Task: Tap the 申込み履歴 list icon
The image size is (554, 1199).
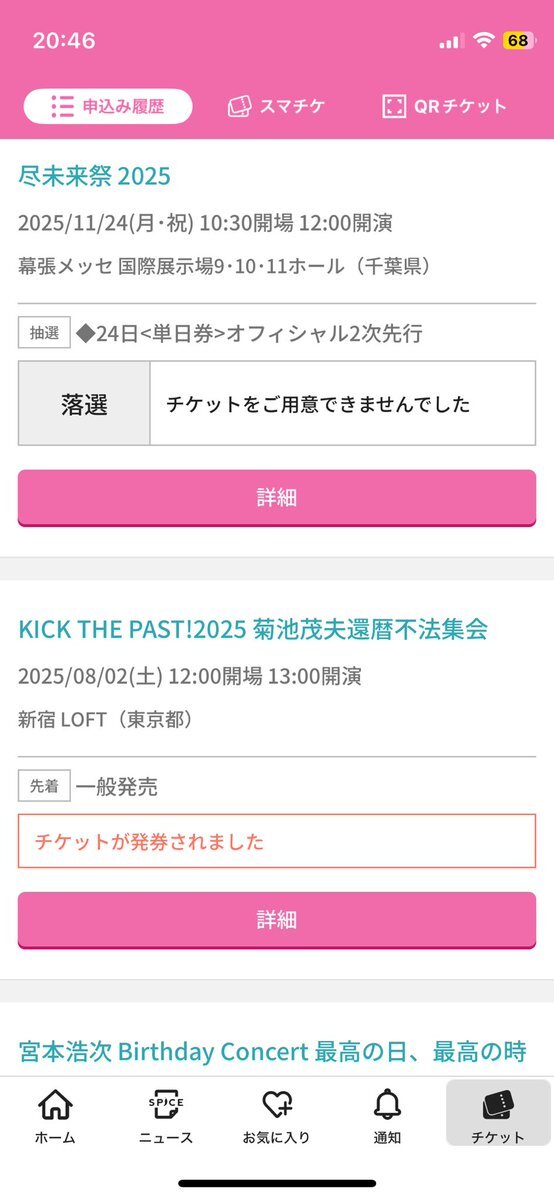Action: point(62,106)
